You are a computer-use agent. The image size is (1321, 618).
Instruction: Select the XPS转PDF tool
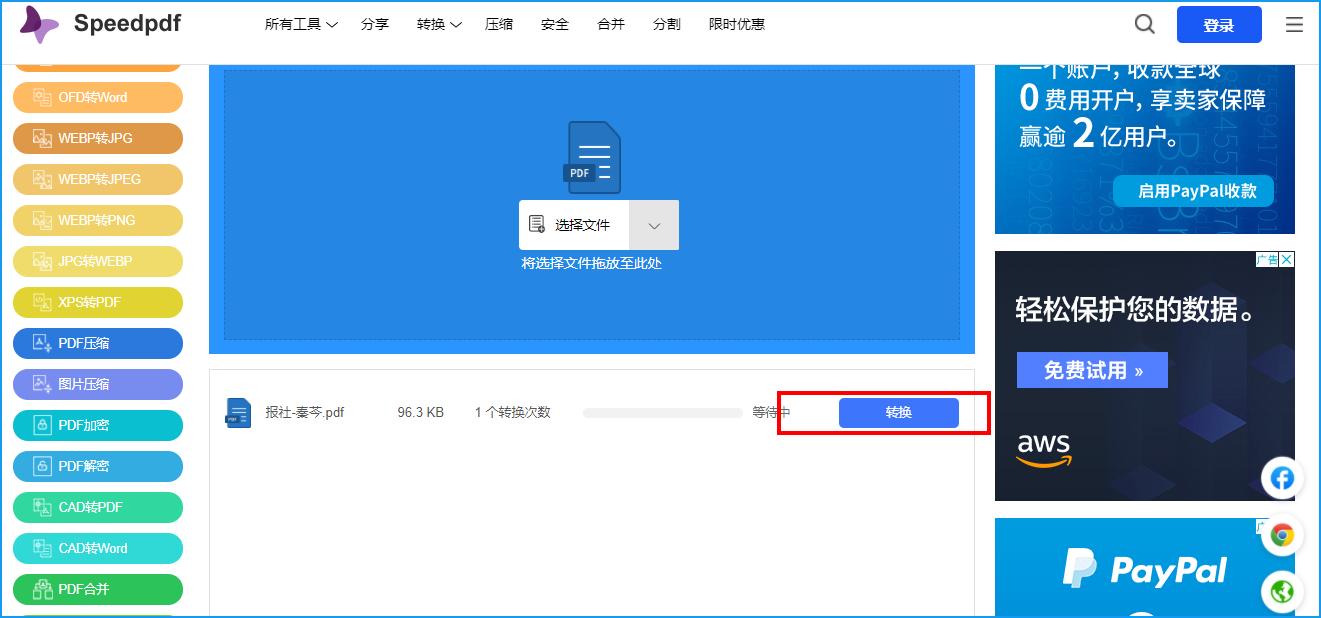coord(97,302)
